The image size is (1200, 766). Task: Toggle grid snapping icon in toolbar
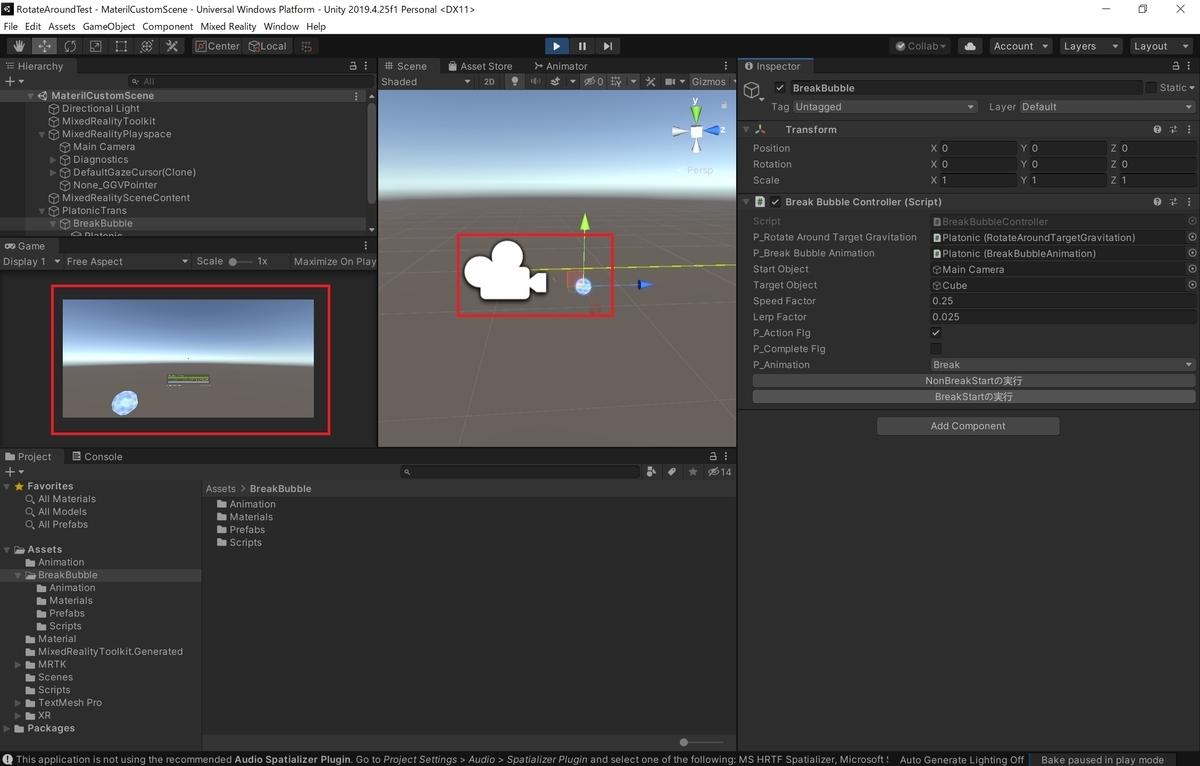[307, 46]
